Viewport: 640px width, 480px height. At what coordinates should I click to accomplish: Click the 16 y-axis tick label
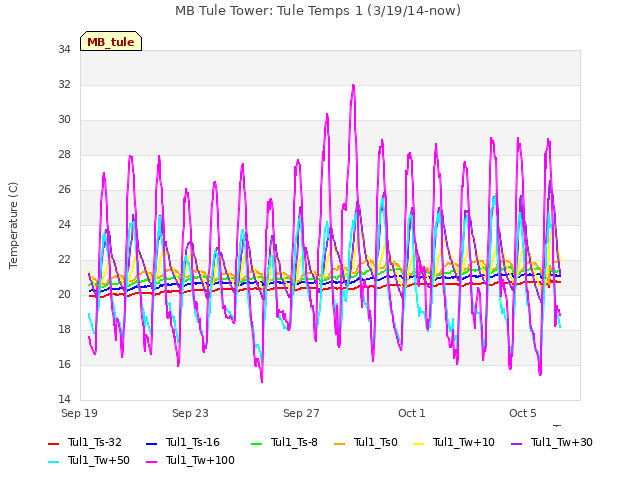64,364
